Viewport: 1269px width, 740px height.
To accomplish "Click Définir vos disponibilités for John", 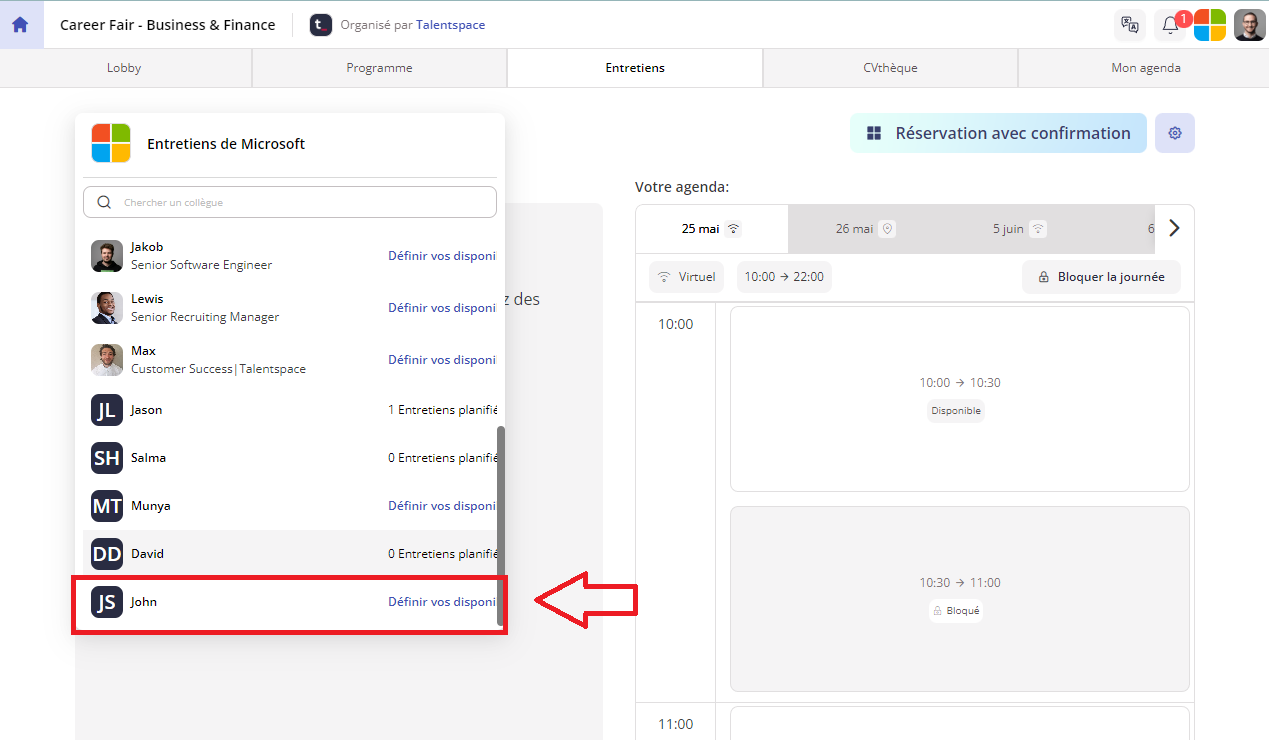I will point(442,602).
